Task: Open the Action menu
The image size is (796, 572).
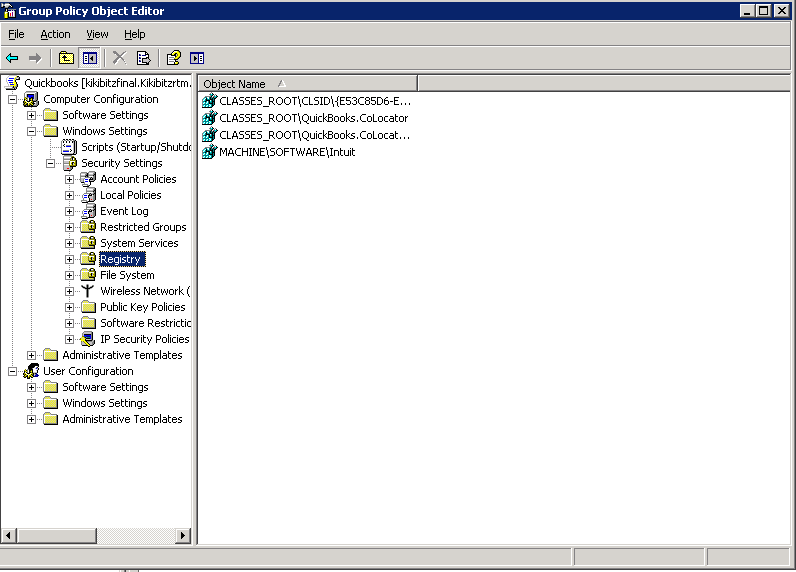Action: 55,34
